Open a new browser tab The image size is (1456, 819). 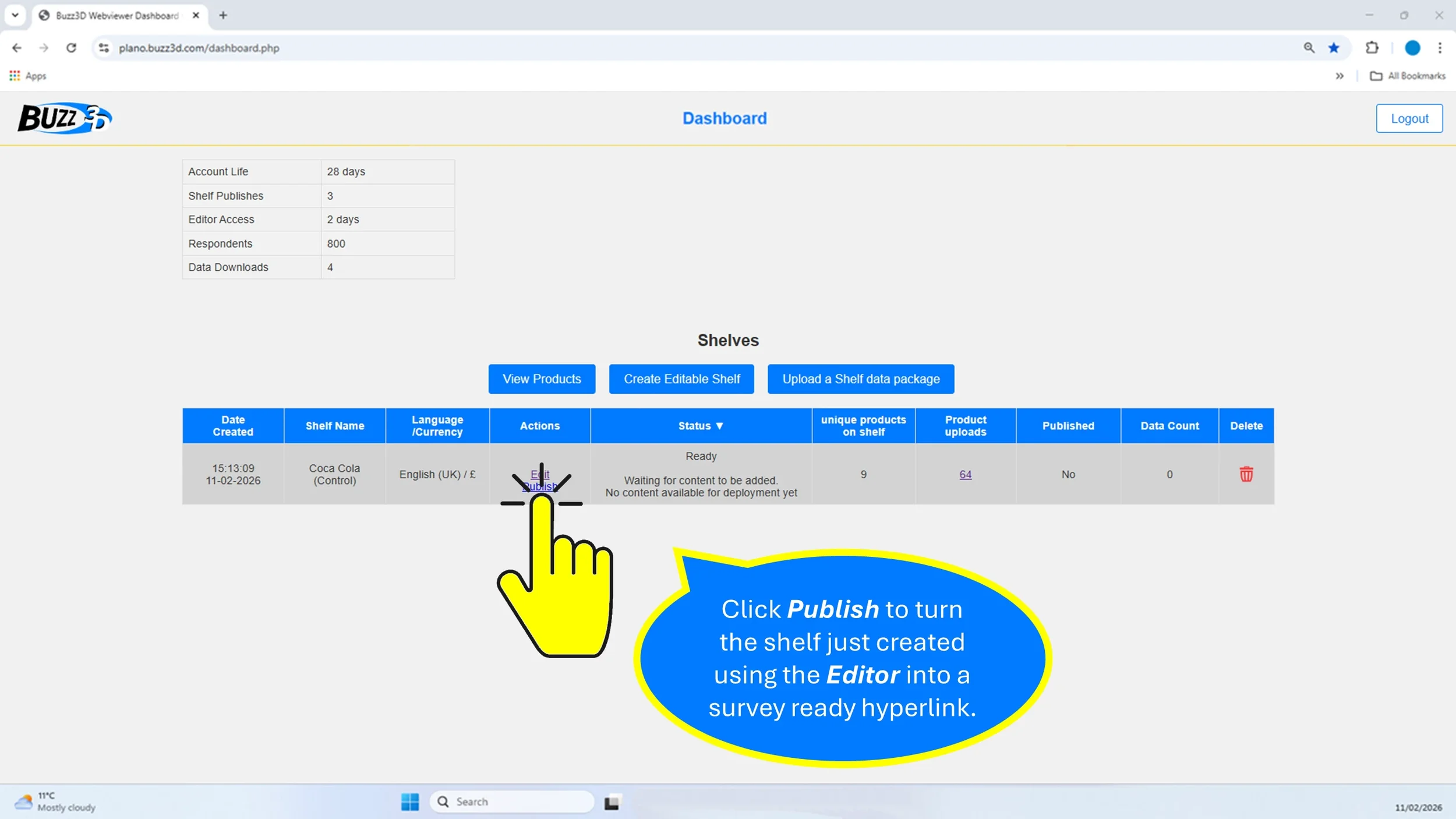point(223,16)
